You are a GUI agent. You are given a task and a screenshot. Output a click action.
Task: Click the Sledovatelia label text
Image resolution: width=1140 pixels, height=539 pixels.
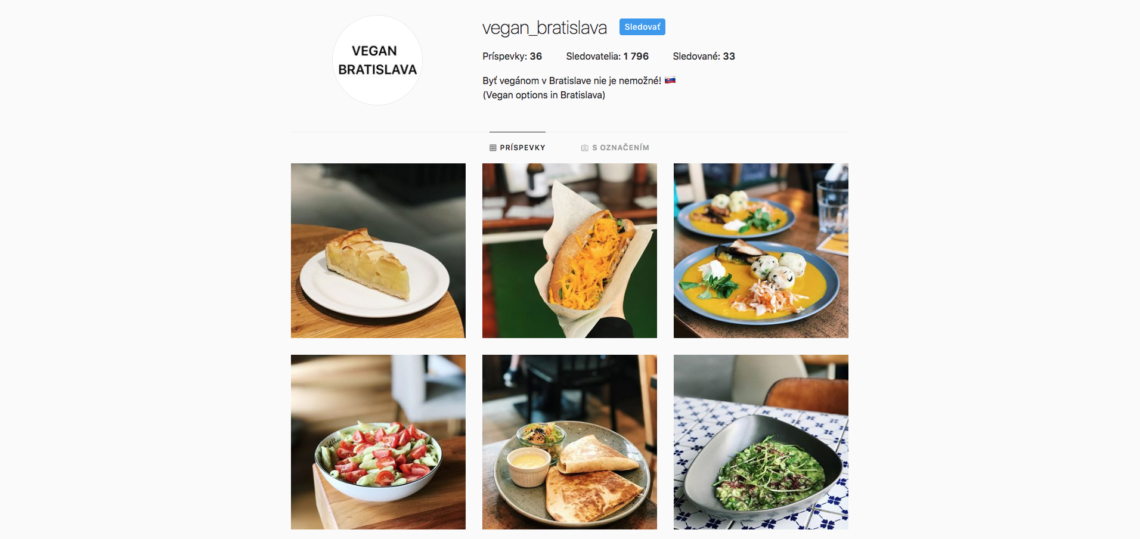click(x=593, y=56)
